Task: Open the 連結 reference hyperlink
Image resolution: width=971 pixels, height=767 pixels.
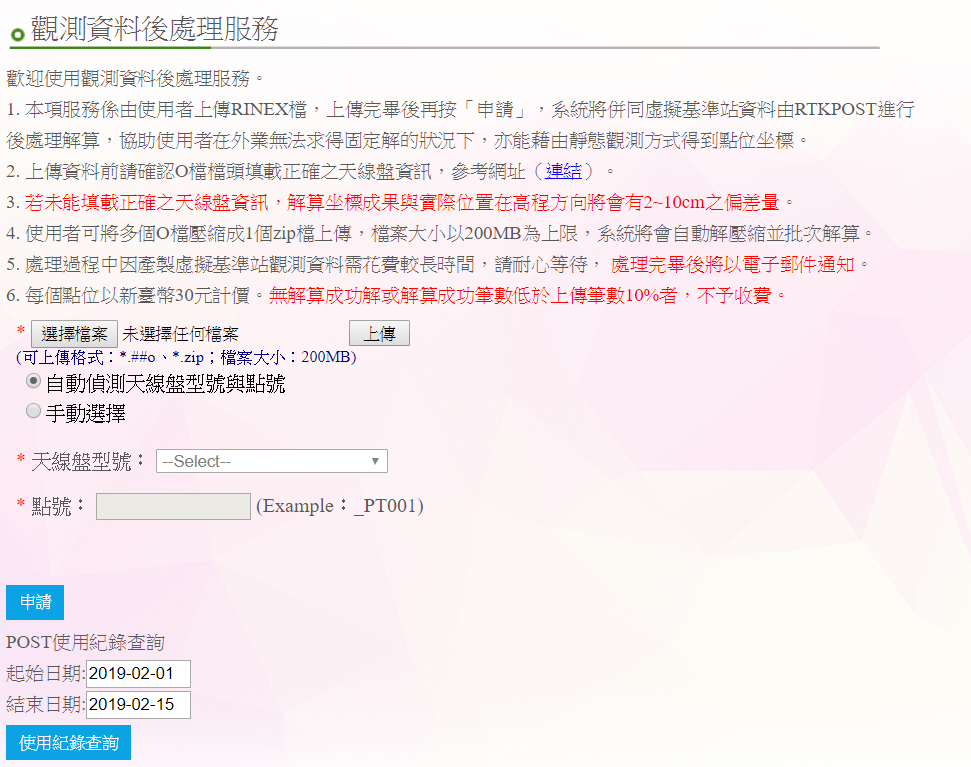Action: pyautogui.click(x=563, y=171)
